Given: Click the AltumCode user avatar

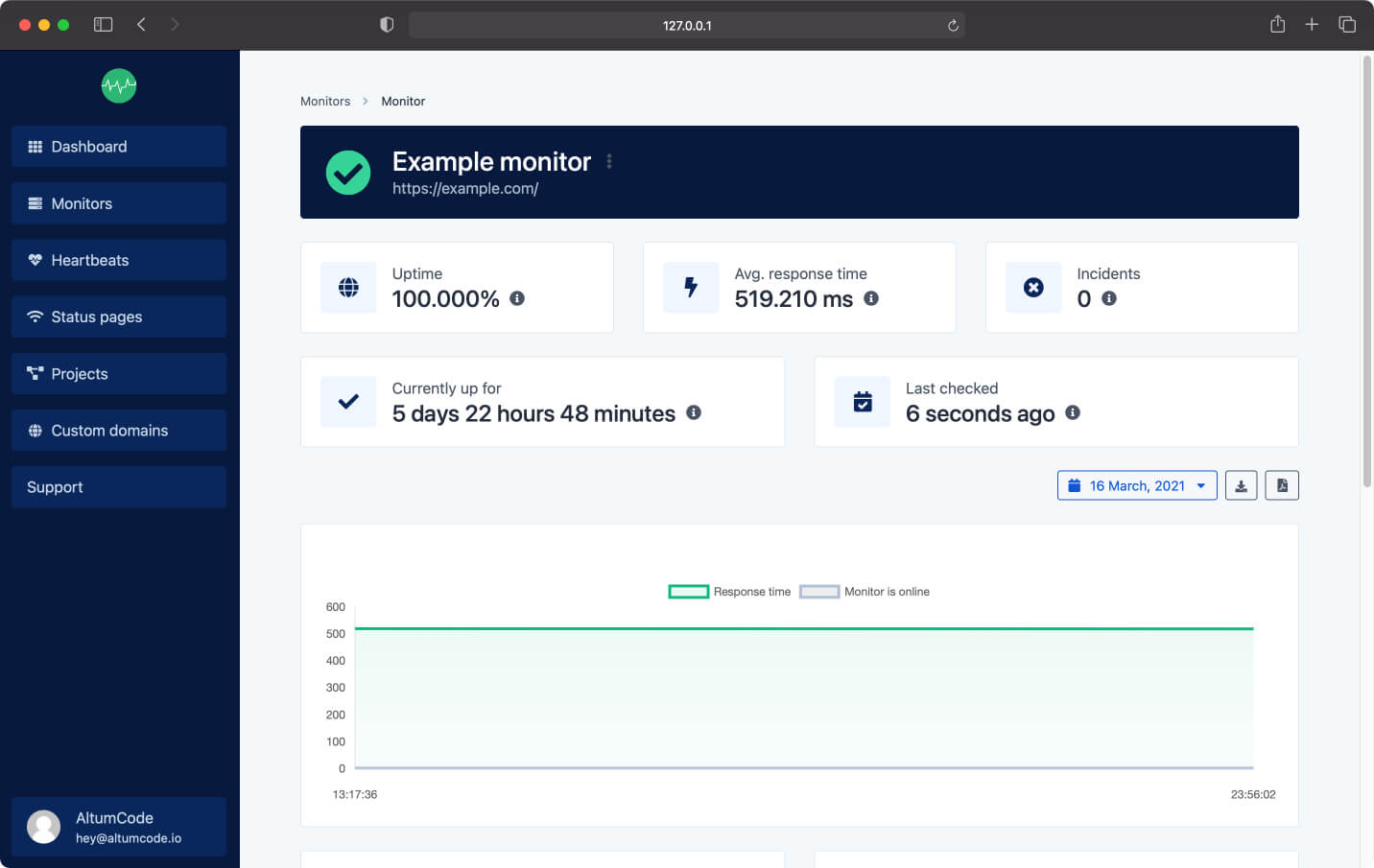Looking at the screenshot, I should [43, 827].
